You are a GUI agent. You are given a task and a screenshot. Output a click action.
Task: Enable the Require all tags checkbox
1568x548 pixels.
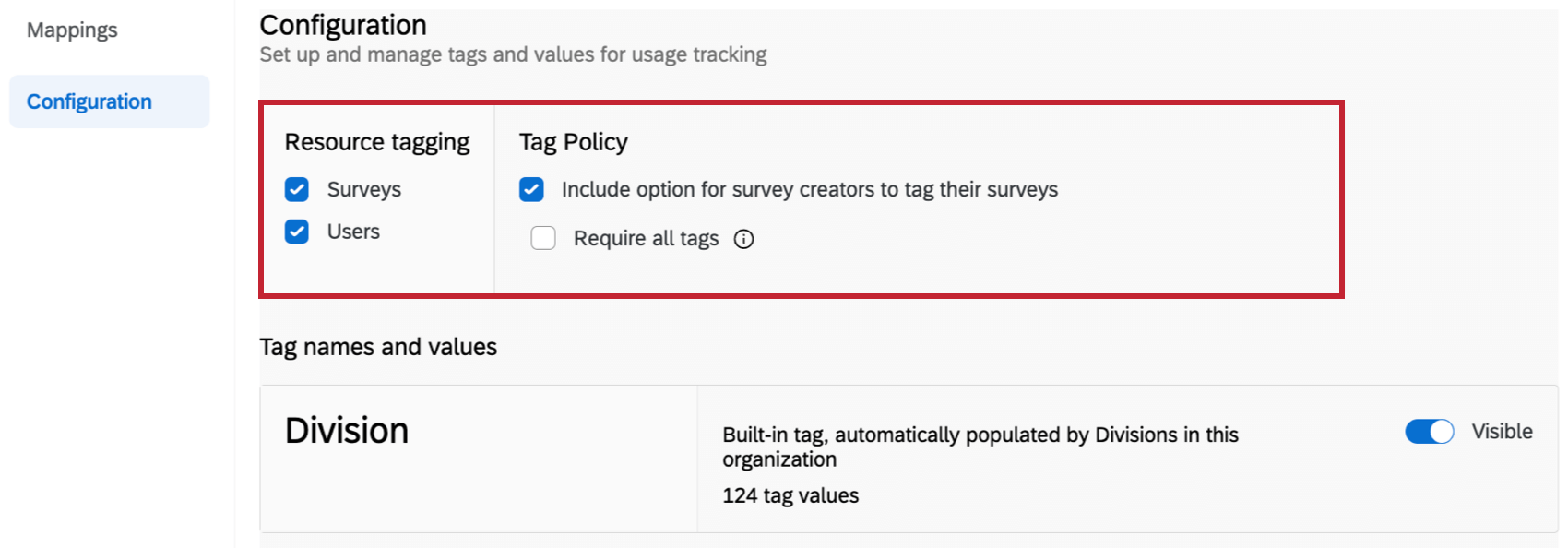543,239
